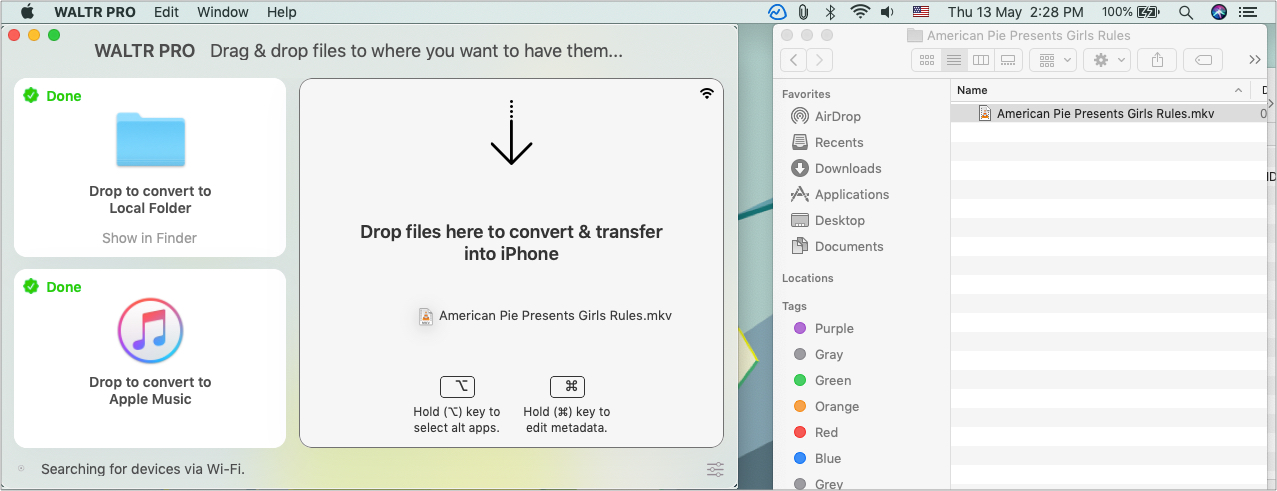Screen dimensions: 1277x491
Task: Select the Blue tag in Finder sidebar
Action: pyautogui.click(x=828, y=458)
